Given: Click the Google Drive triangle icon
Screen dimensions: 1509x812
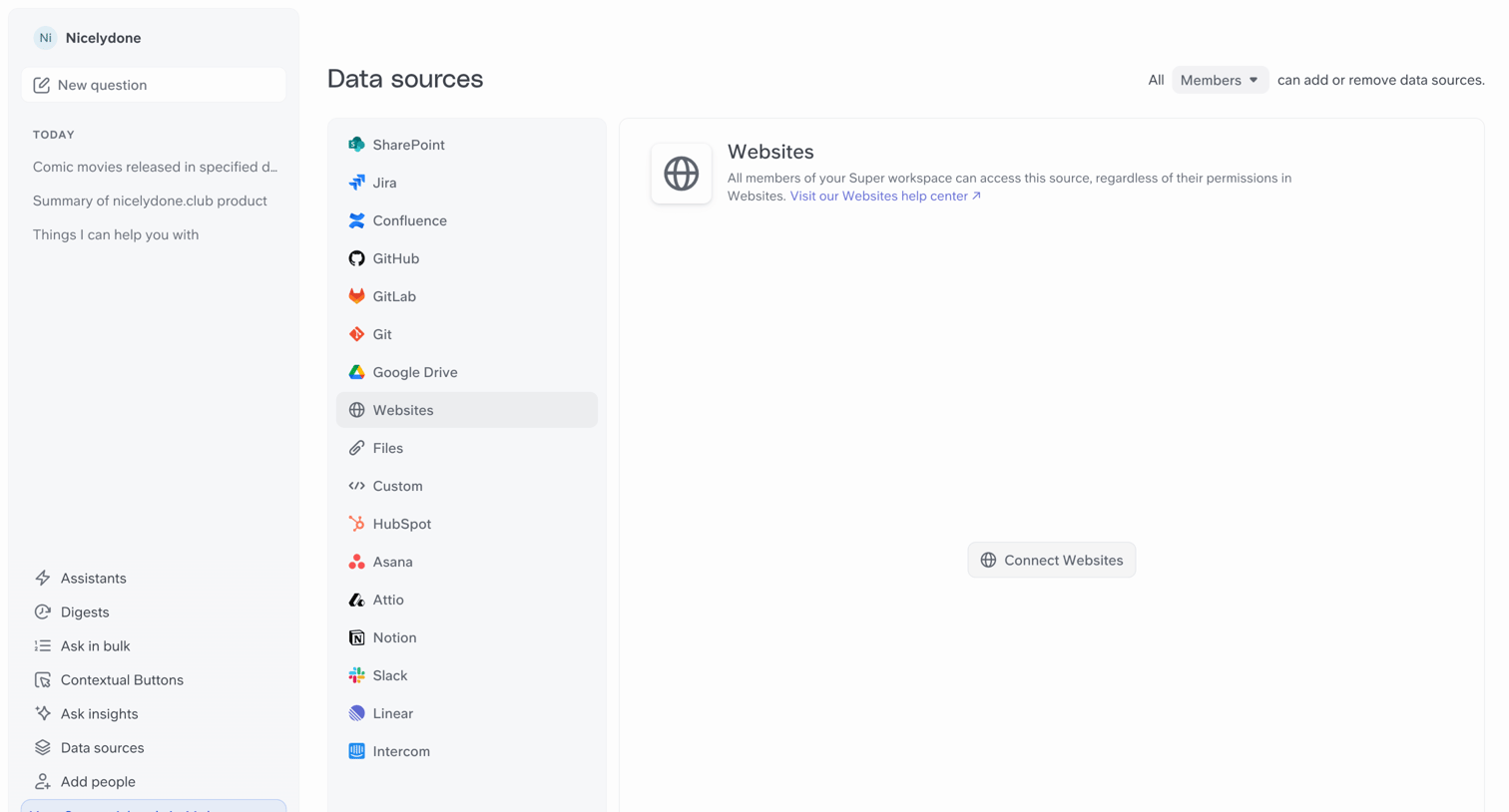Looking at the screenshot, I should (356, 372).
